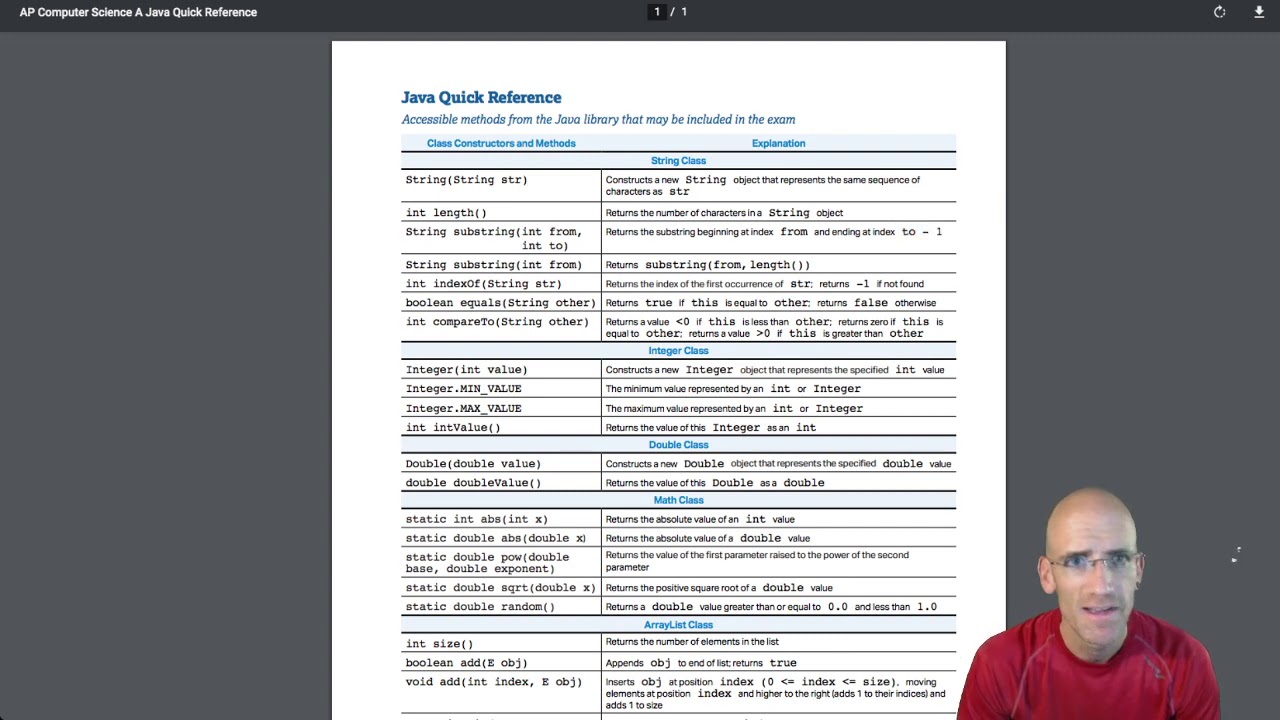The width and height of the screenshot is (1280, 720).
Task: Click "boolean equals(String other)" method cell
Action: tap(500, 303)
